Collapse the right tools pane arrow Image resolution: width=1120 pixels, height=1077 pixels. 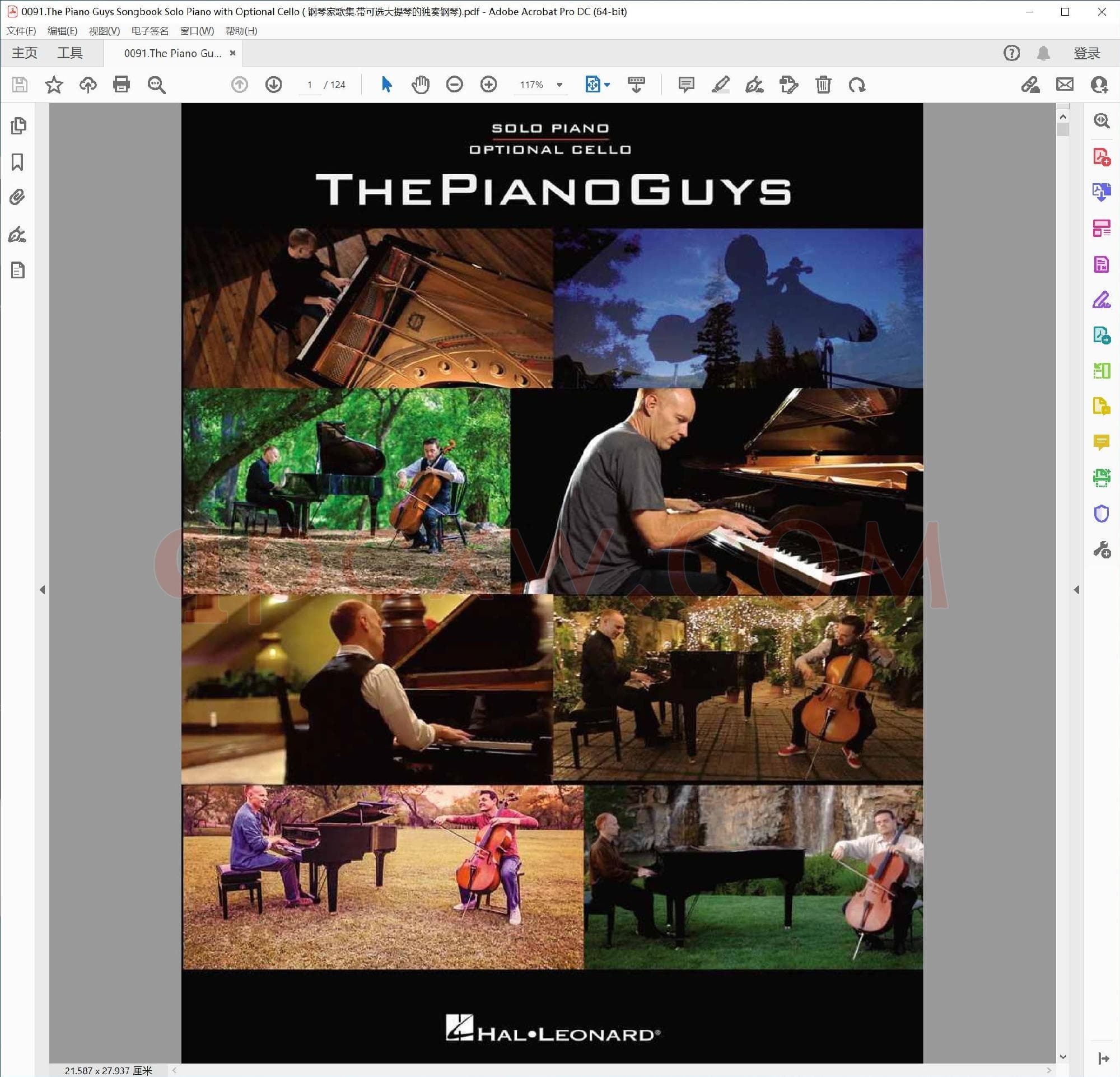click(1076, 590)
